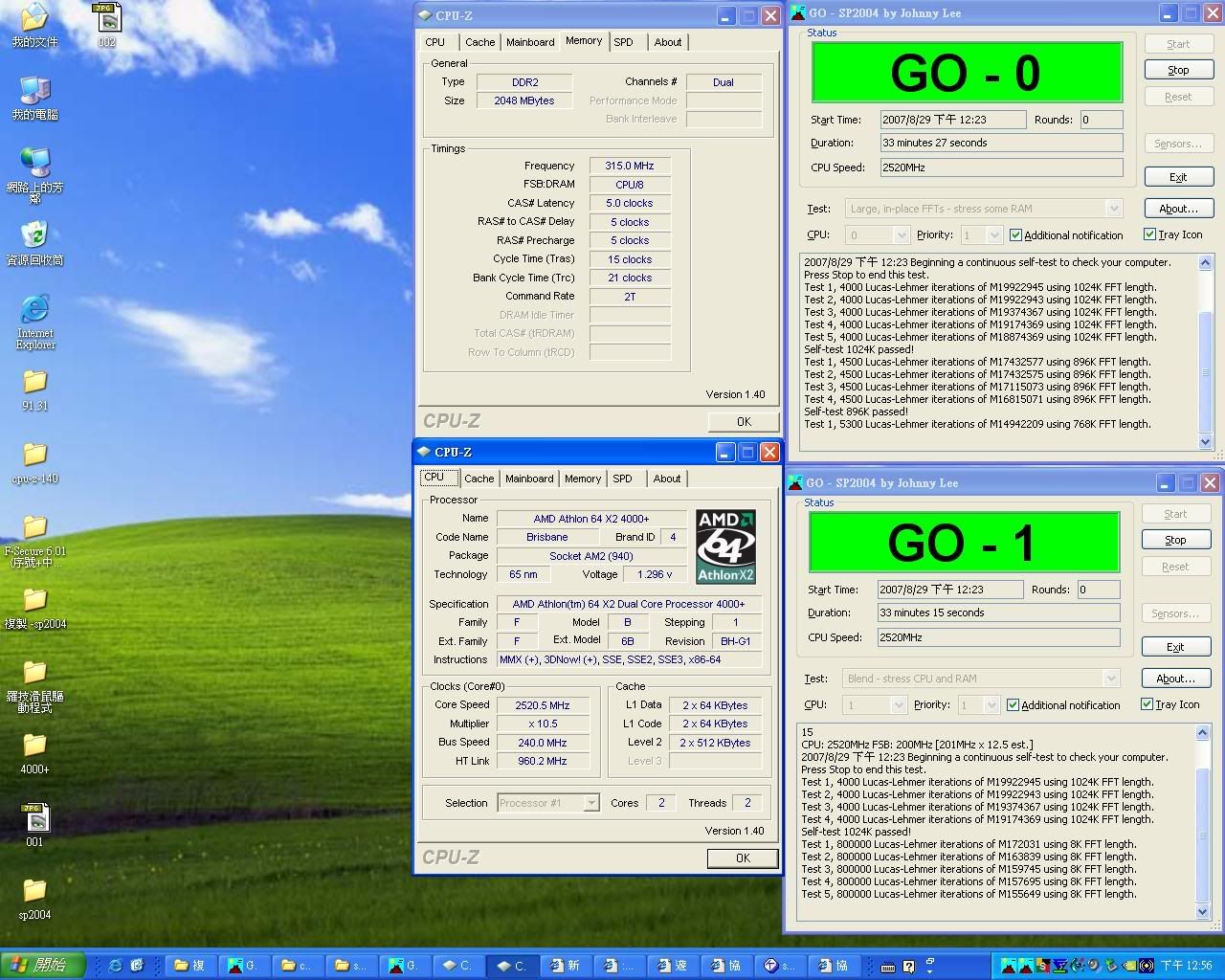The height and width of the screenshot is (980, 1225).
Task: Click the GO - 1 log scrollbar up arrow
Action: 1203,733
